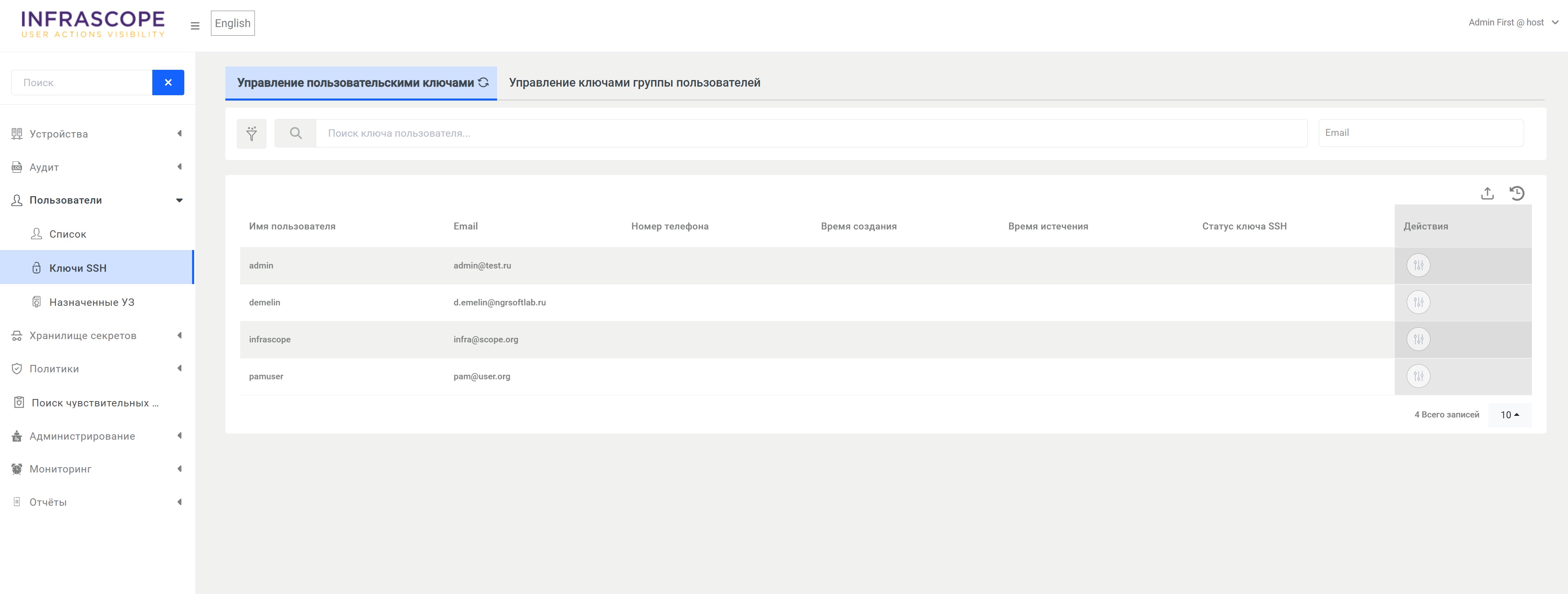Open actions settings for infrascope row
Viewport: 1568px width, 594px height.
(1418, 339)
